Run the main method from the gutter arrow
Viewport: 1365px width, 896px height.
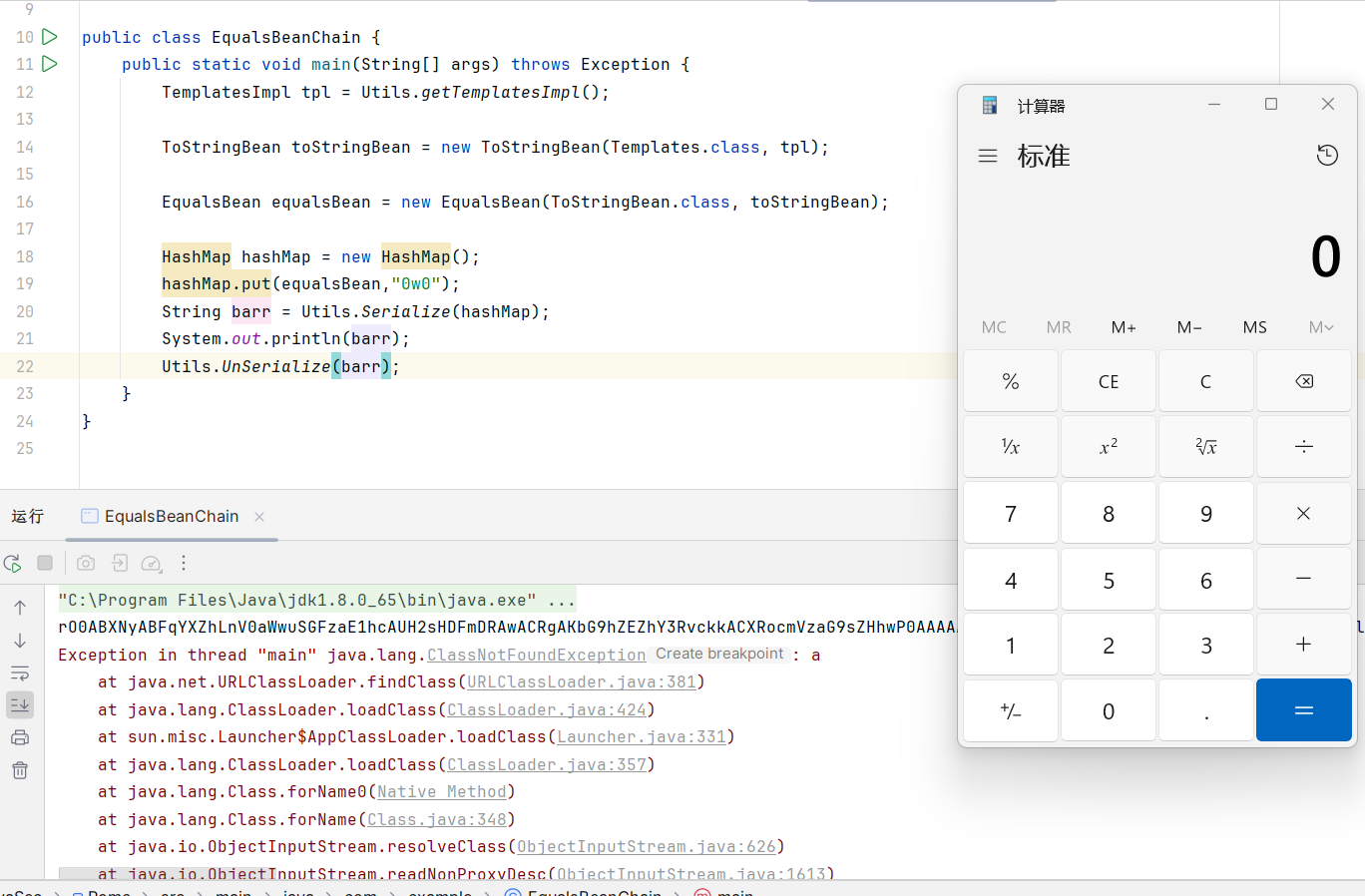click(50, 64)
